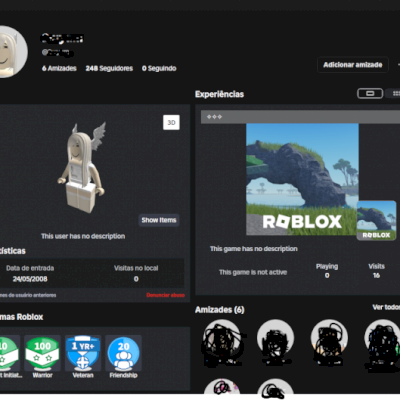Click the Show Items button
The width and height of the screenshot is (400, 400).
point(159,220)
